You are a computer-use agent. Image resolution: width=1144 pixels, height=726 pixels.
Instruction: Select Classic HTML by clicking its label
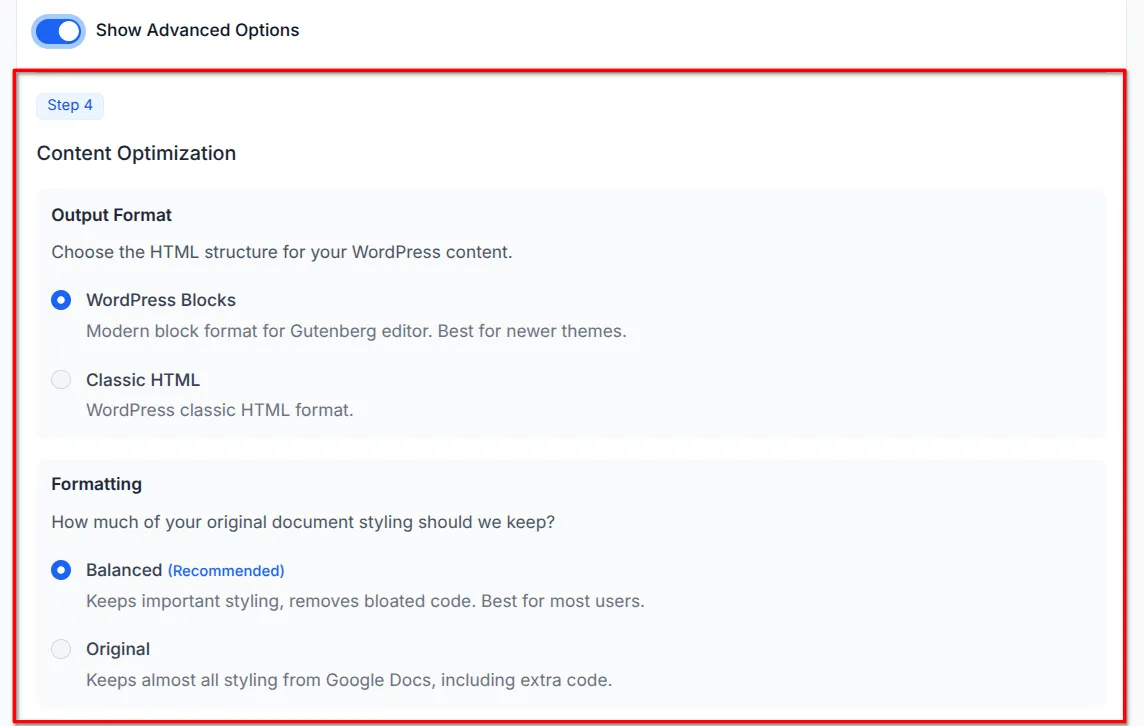pos(142,379)
